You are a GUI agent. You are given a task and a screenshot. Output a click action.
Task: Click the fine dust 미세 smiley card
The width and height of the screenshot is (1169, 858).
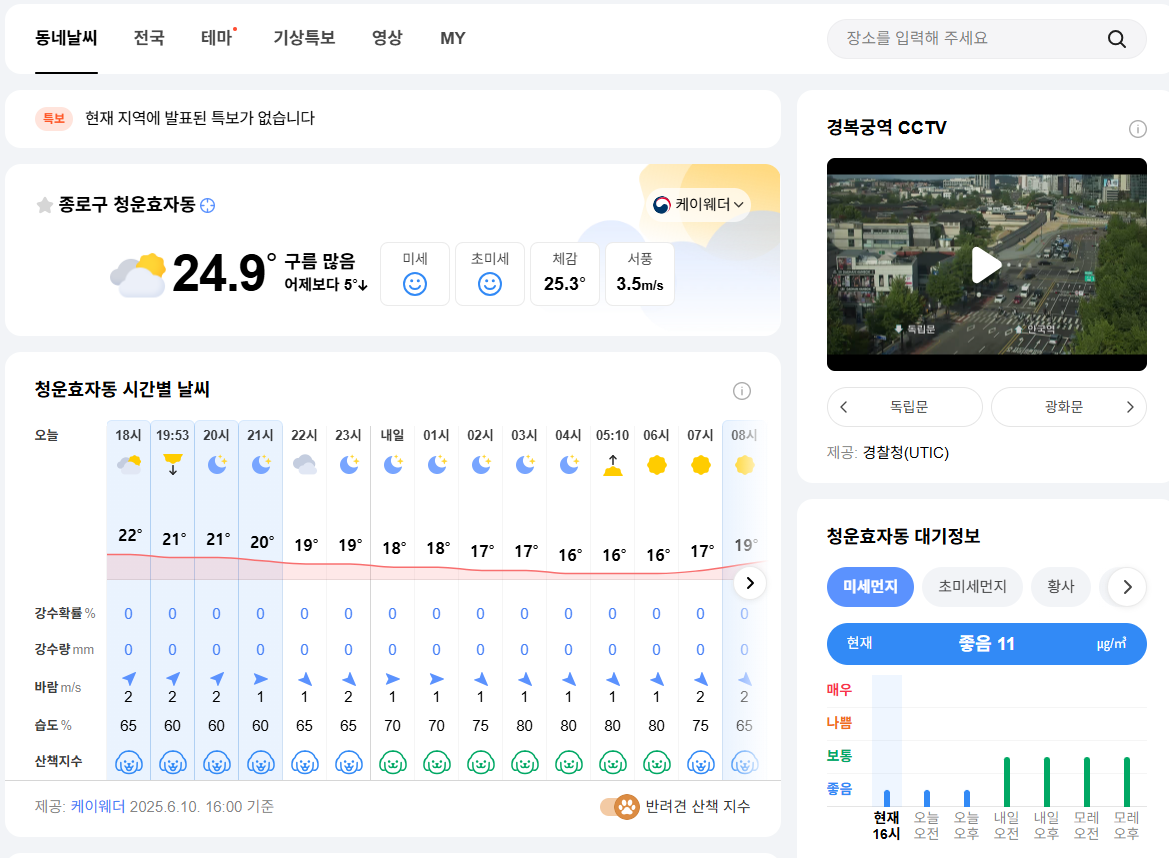tap(415, 274)
